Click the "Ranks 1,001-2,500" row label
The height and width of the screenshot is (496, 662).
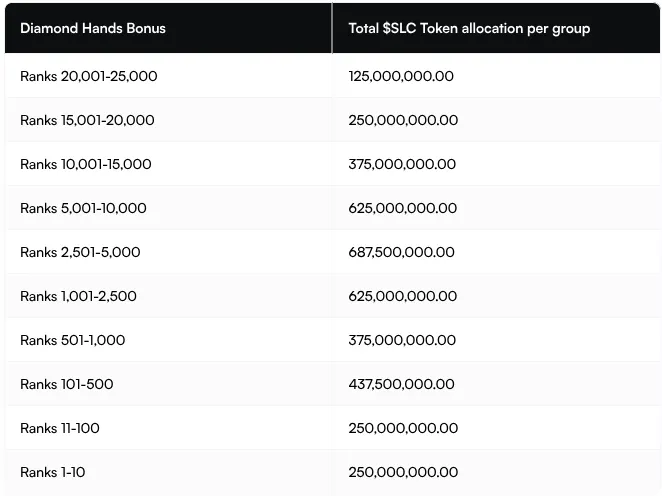point(78,296)
